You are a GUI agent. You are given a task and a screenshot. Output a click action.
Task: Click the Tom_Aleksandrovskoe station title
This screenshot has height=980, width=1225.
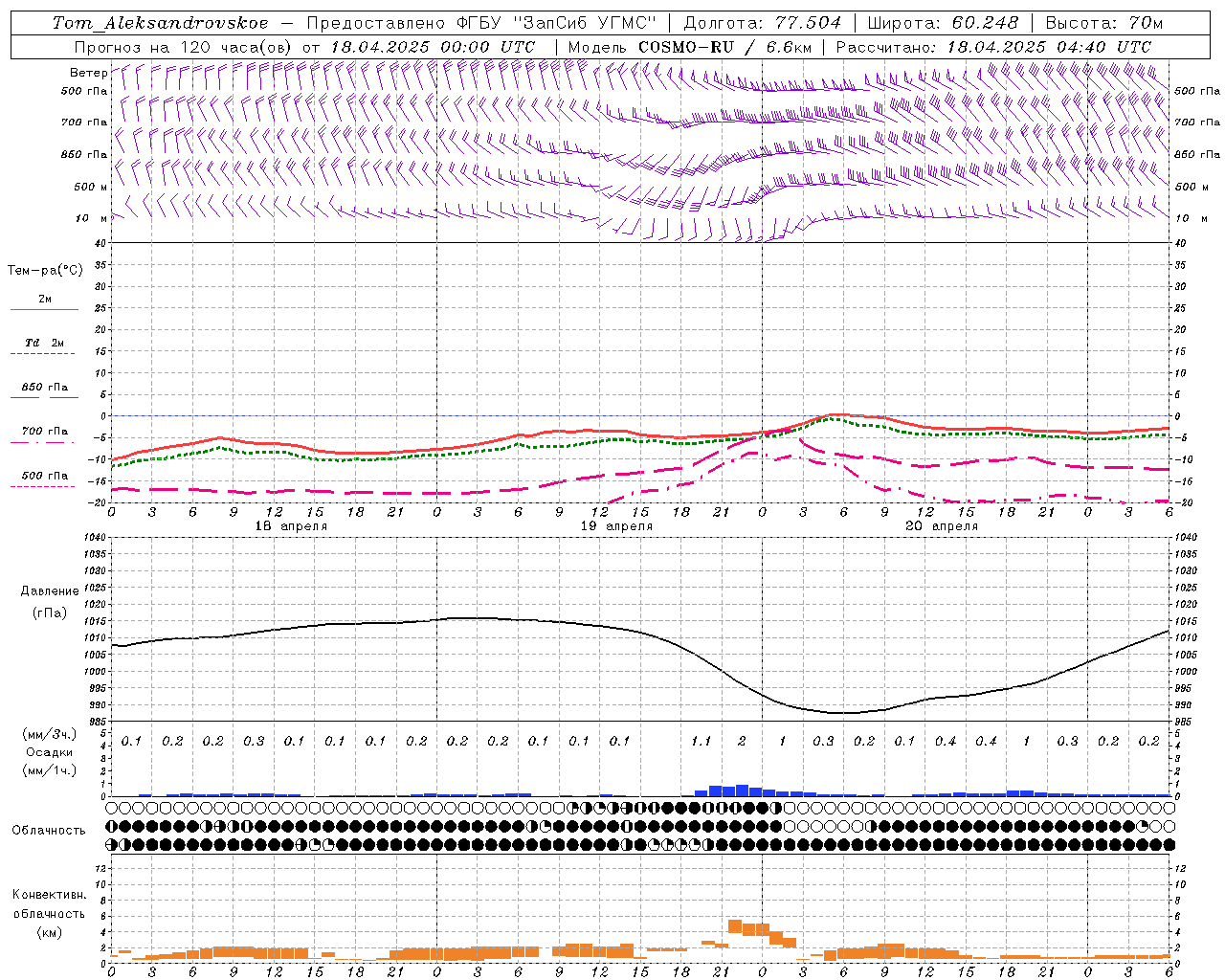(161, 22)
